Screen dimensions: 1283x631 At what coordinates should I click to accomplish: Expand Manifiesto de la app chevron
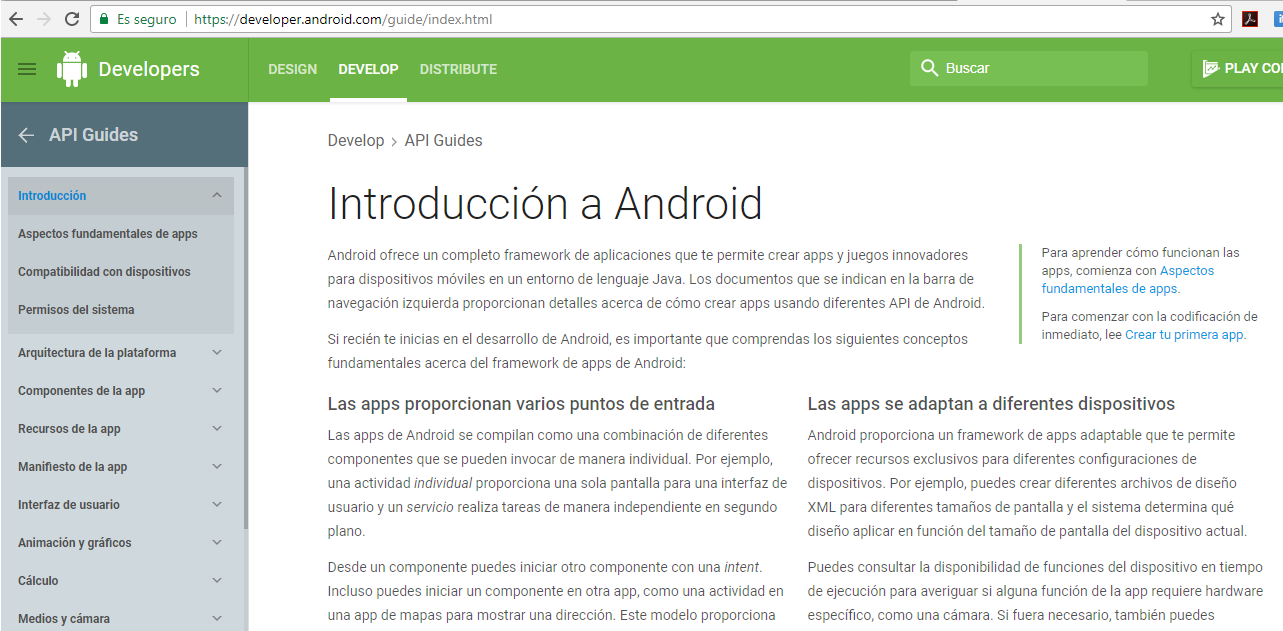pyautogui.click(x=217, y=466)
